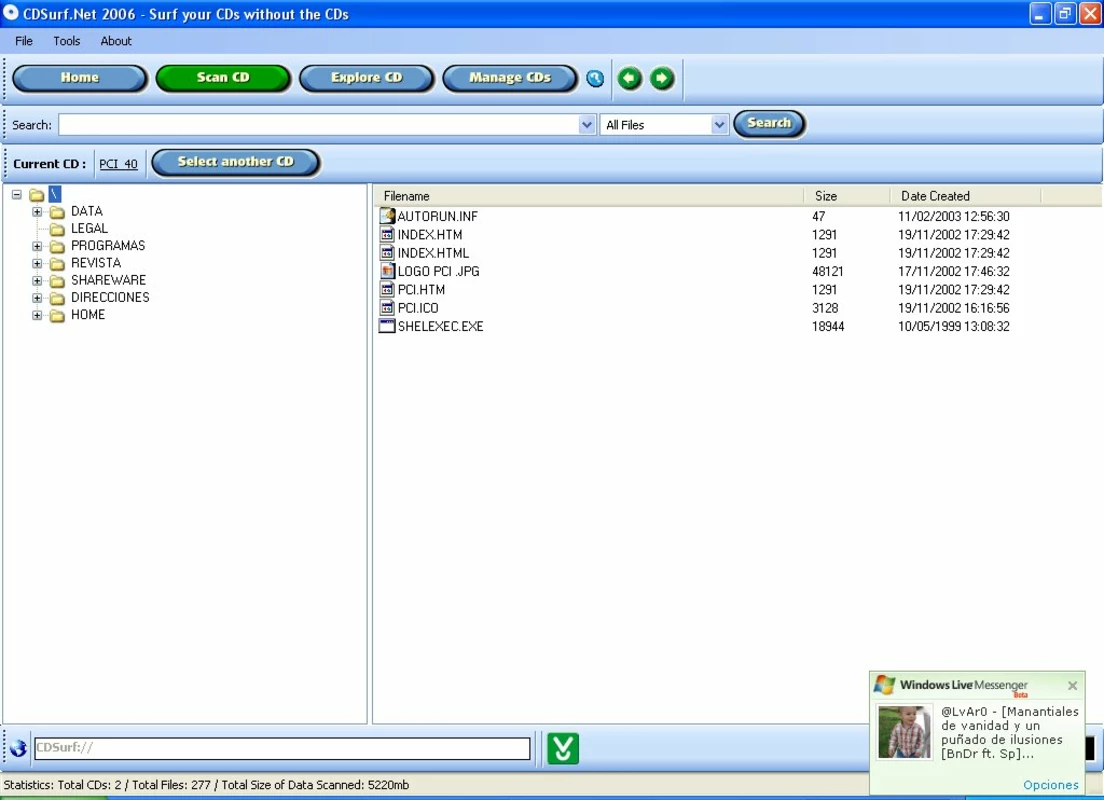Open the PCI_40 current CD link
Viewport: 1104px width, 800px height.
[118, 164]
